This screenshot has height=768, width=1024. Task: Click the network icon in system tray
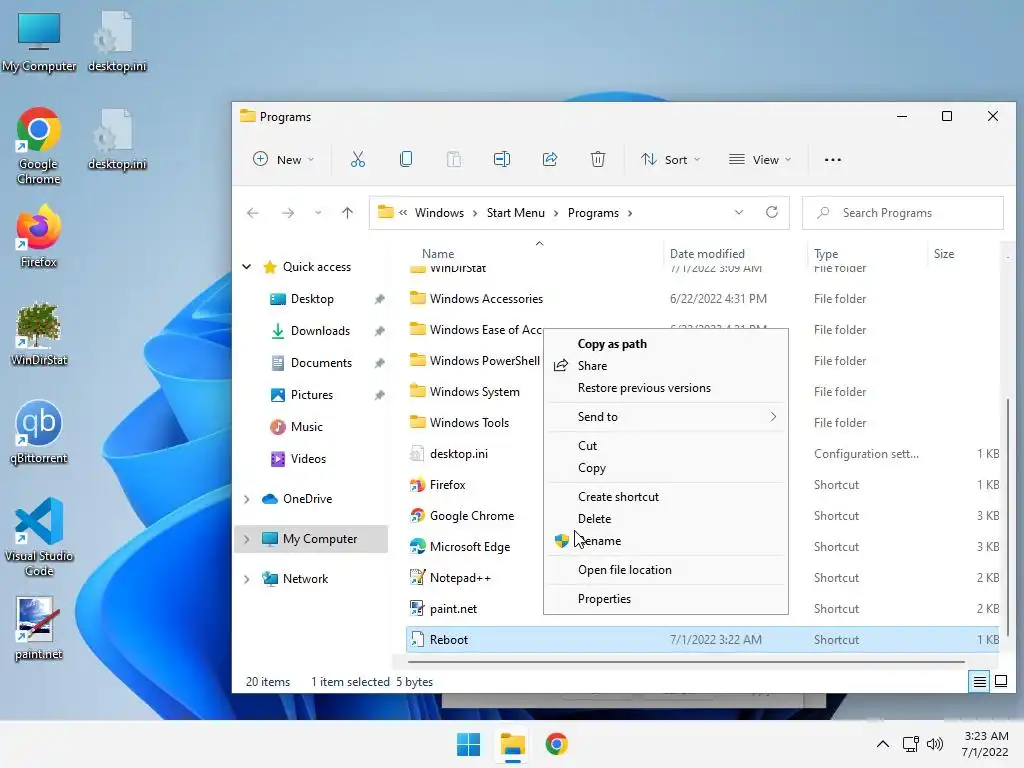point(910,744)
